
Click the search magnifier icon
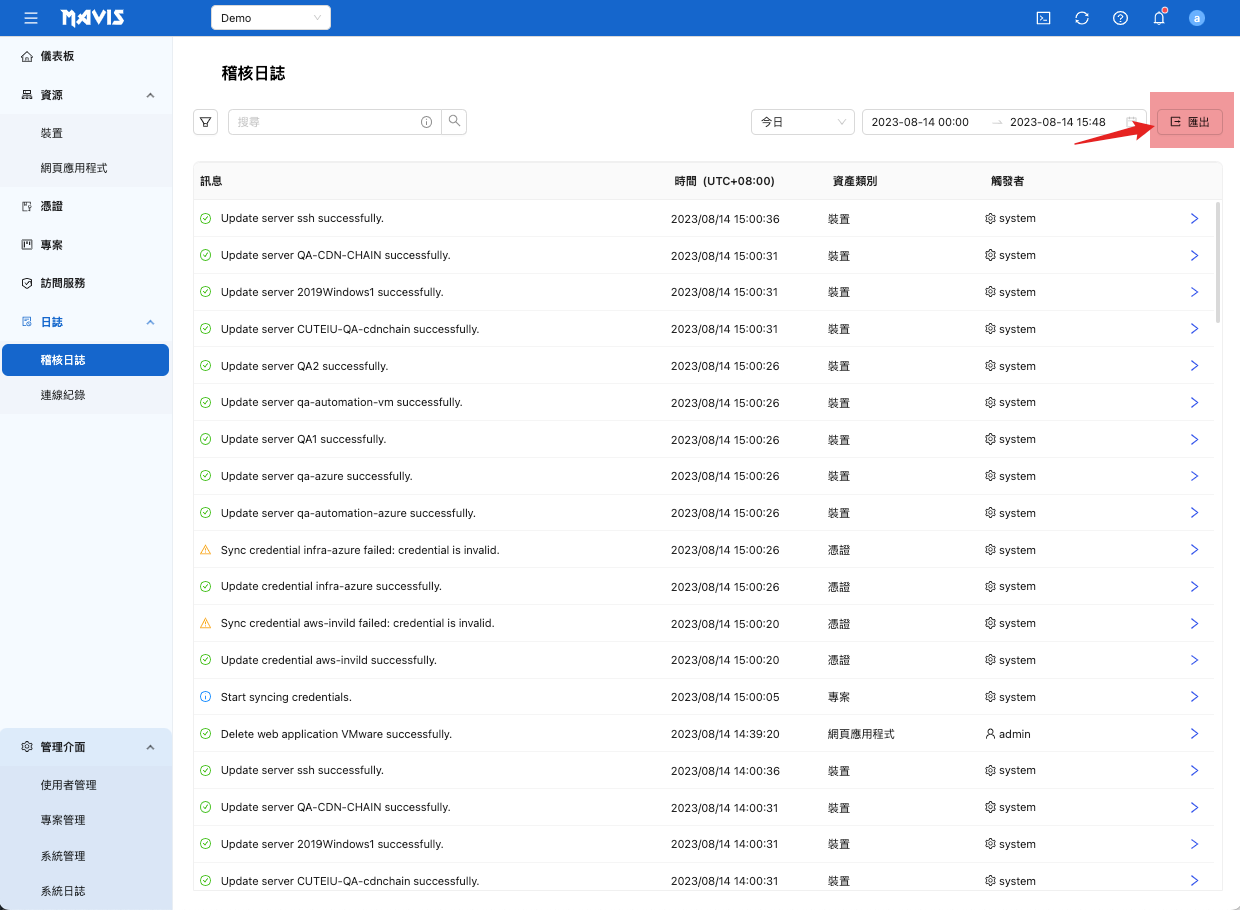point(454,121)
